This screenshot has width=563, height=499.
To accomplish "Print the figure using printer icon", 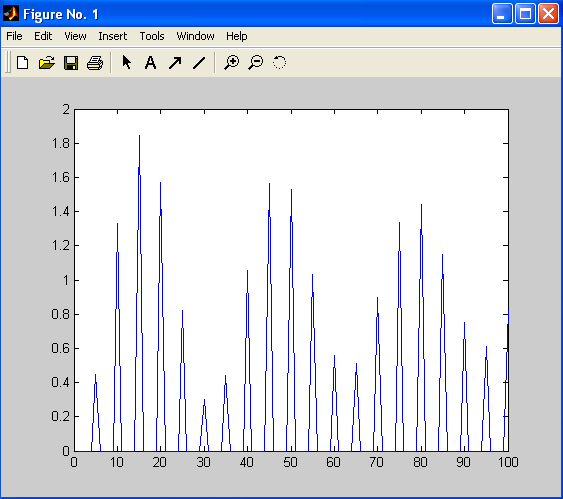I will (x=95, y=63).
